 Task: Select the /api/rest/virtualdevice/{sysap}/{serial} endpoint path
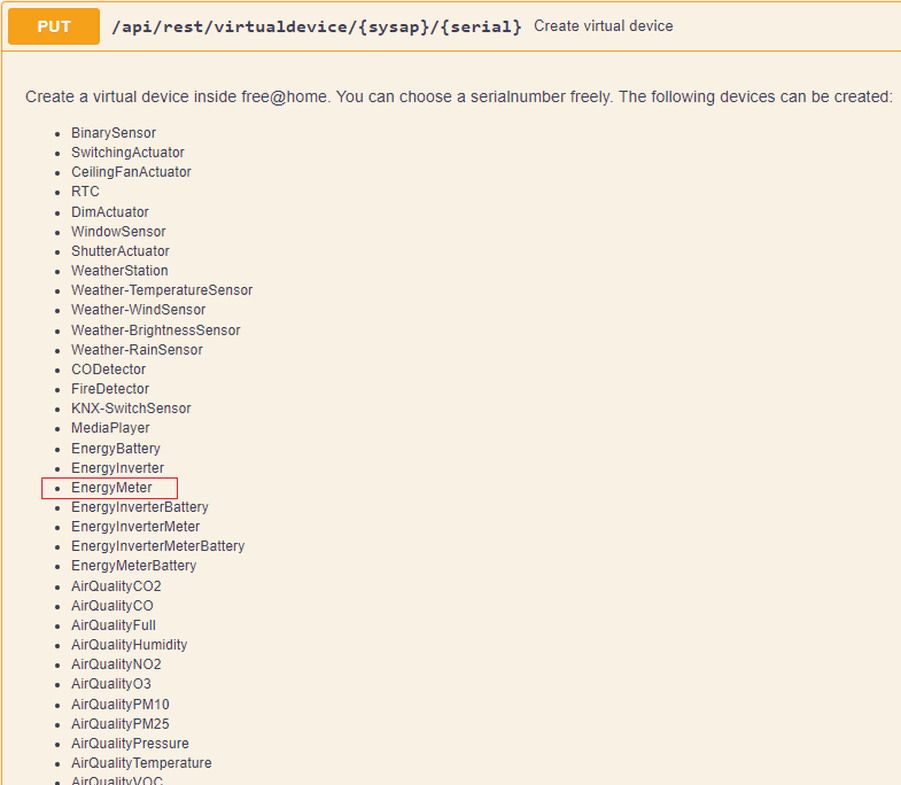point(317,26)
